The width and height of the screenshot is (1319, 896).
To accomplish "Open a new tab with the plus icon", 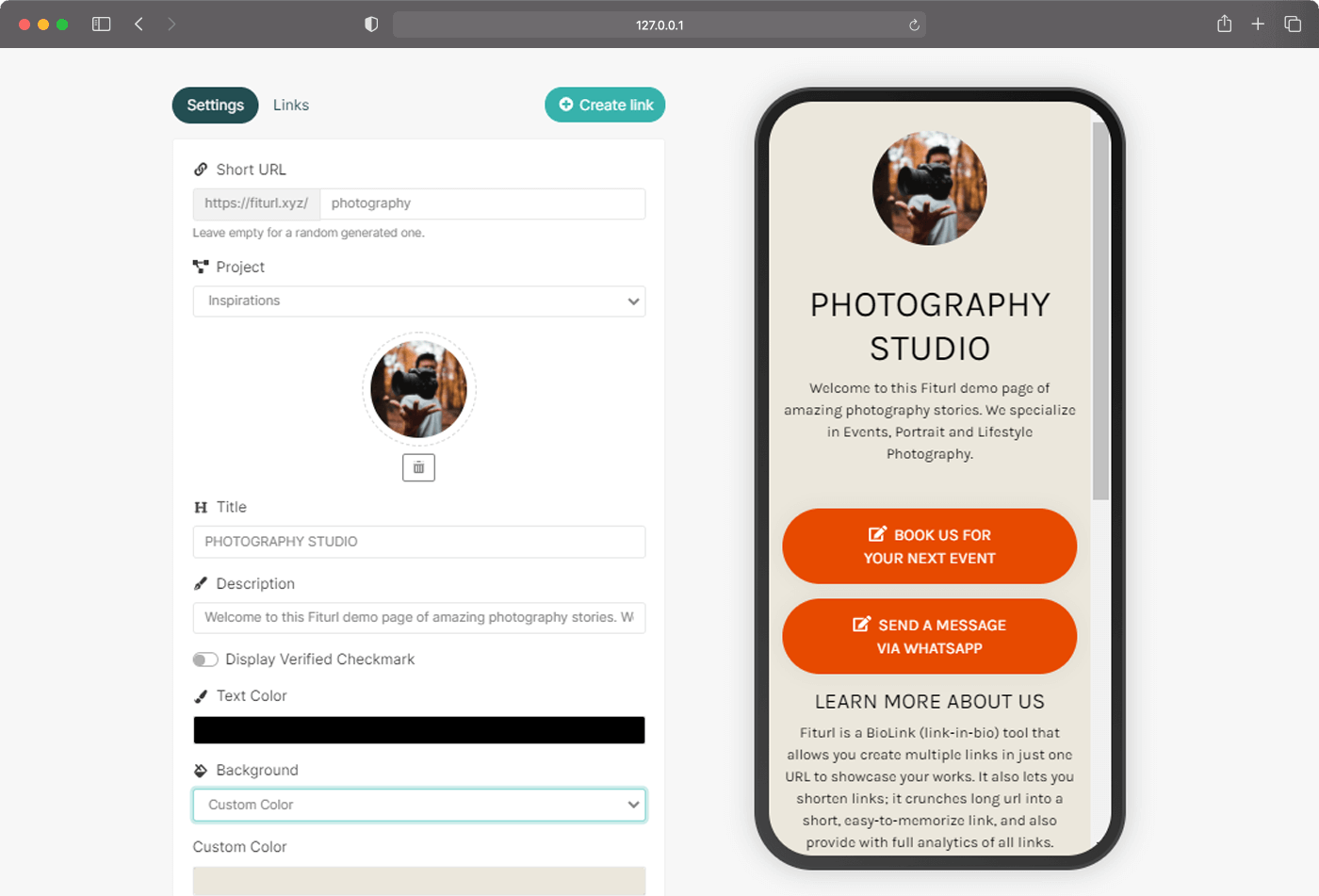I will pos(1258,24).
